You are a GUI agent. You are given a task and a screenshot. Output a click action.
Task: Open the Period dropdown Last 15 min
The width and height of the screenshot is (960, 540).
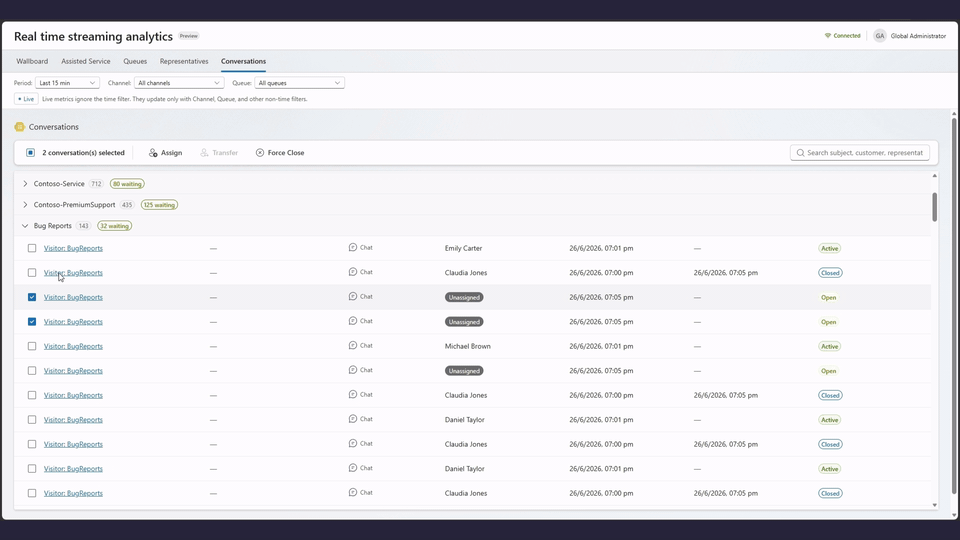67,83
